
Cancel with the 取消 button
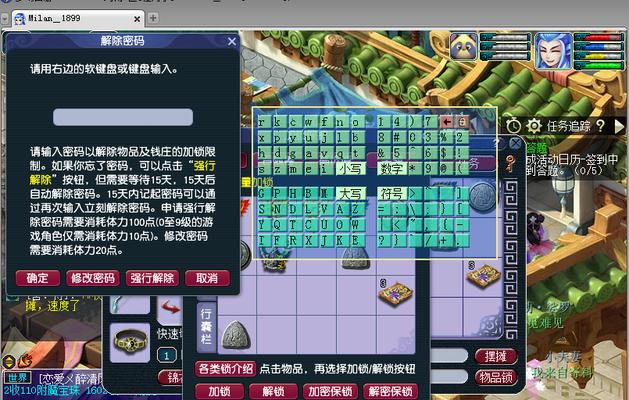click(207, 278)
